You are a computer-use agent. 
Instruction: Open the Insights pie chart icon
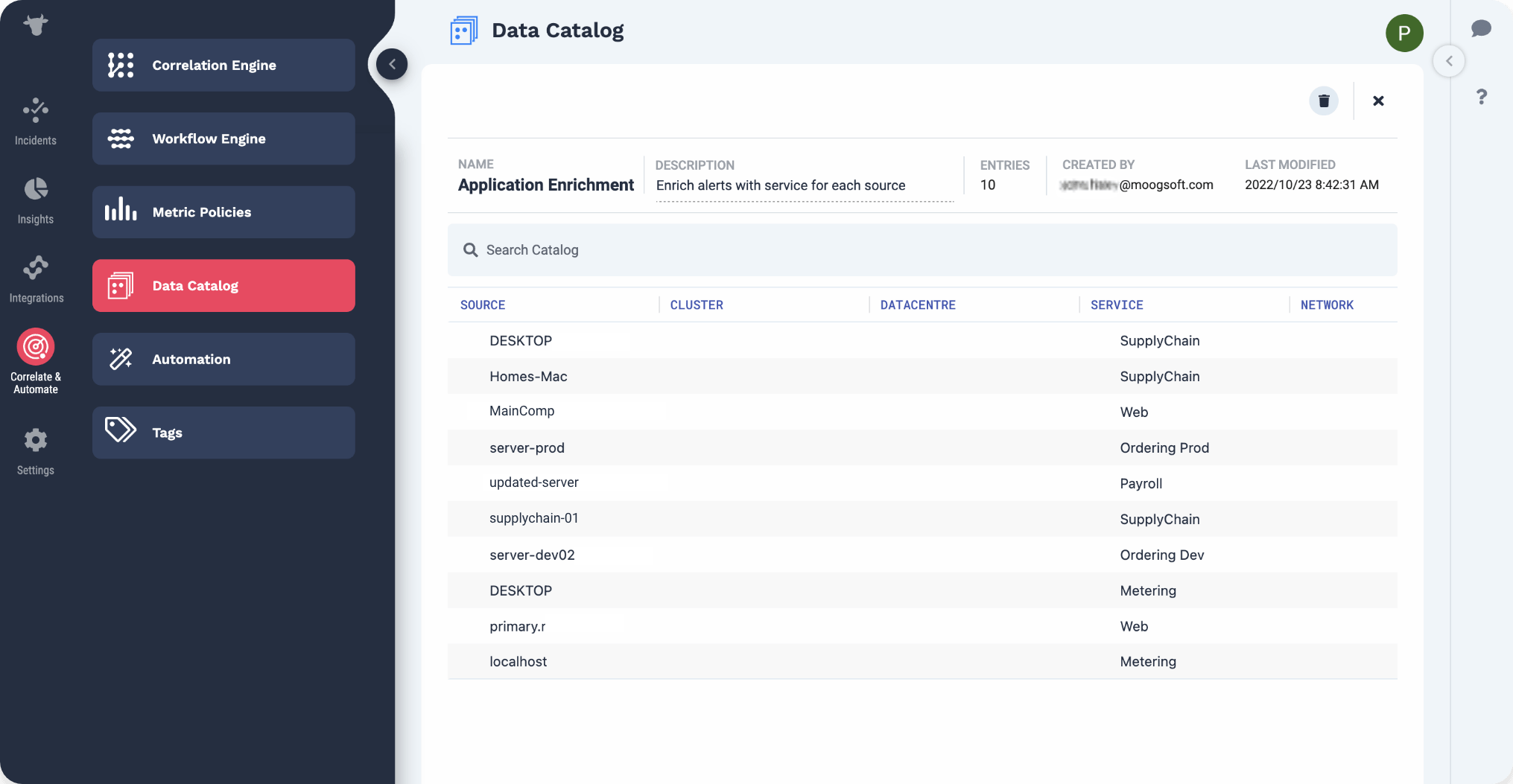pos(36,189)
